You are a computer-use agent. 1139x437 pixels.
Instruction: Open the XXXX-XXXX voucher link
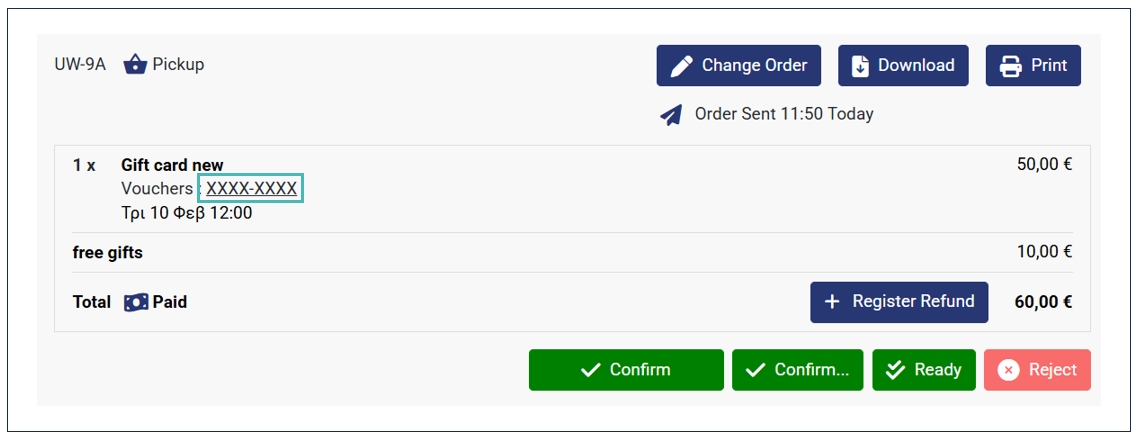coord(251,189)
